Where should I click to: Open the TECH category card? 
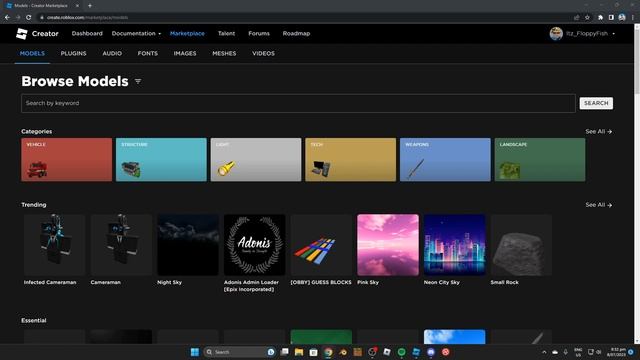click(351, 160)
